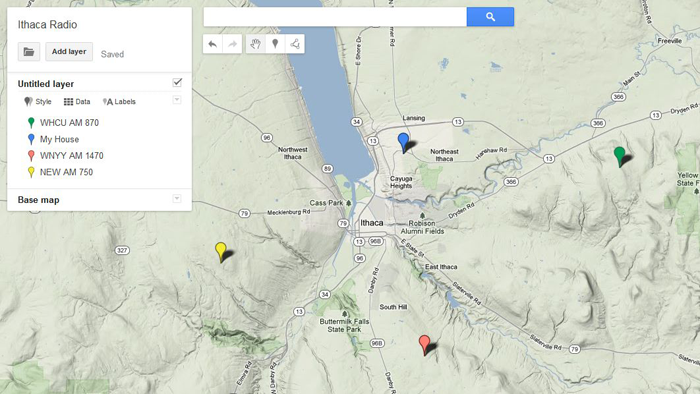700x394 pixels.
Task: Open the Style options for the layer
Action: (38, 102)
